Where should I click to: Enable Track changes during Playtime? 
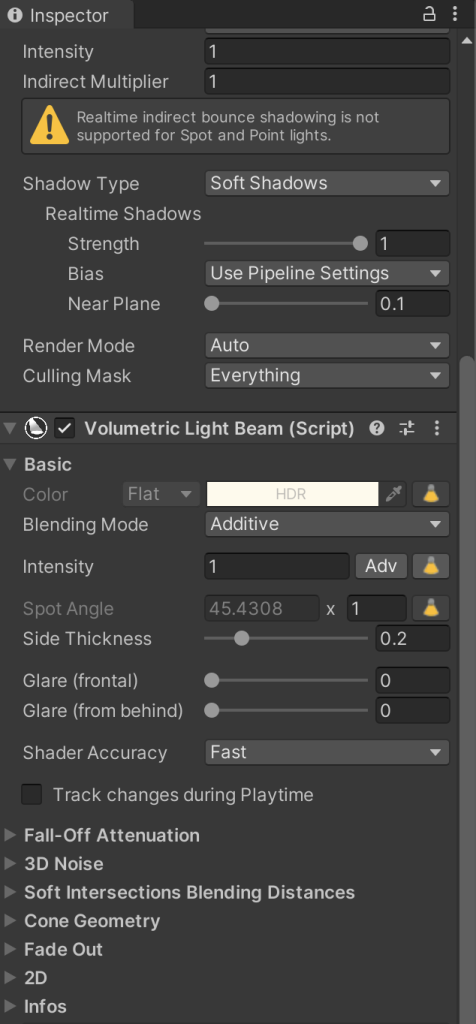click(x=32, y=795)
